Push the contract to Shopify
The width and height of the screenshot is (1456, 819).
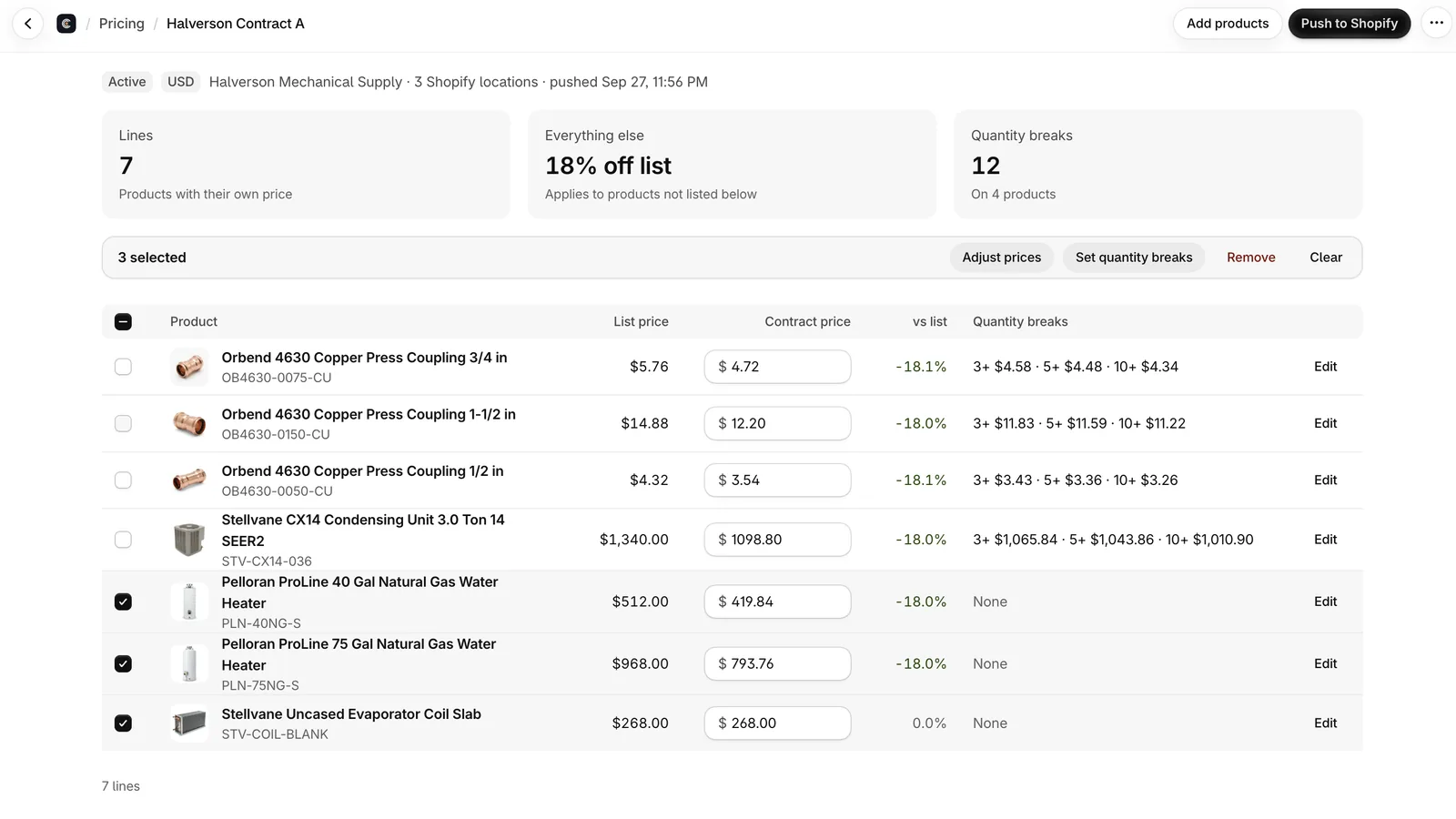[x=1350, y=24]
